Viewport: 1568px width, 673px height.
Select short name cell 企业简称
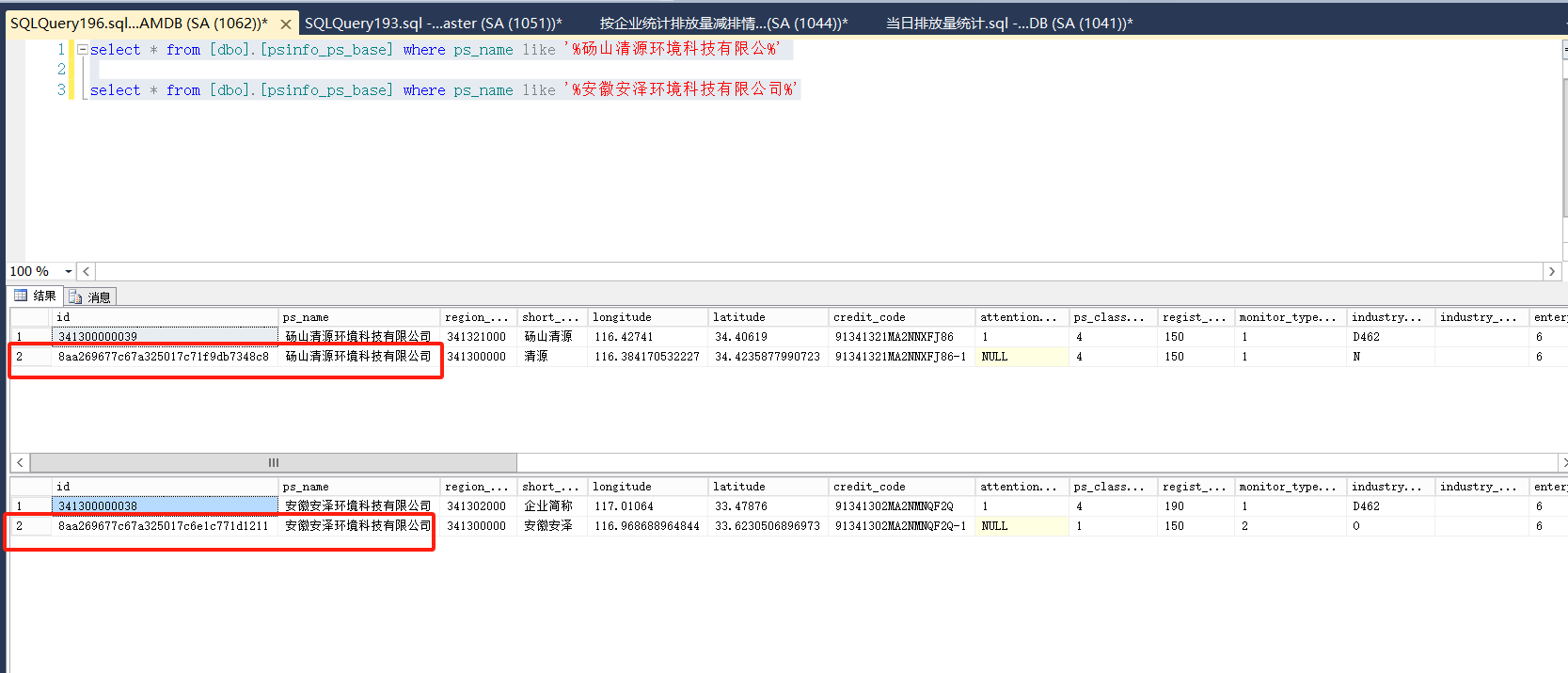[553, 506]
